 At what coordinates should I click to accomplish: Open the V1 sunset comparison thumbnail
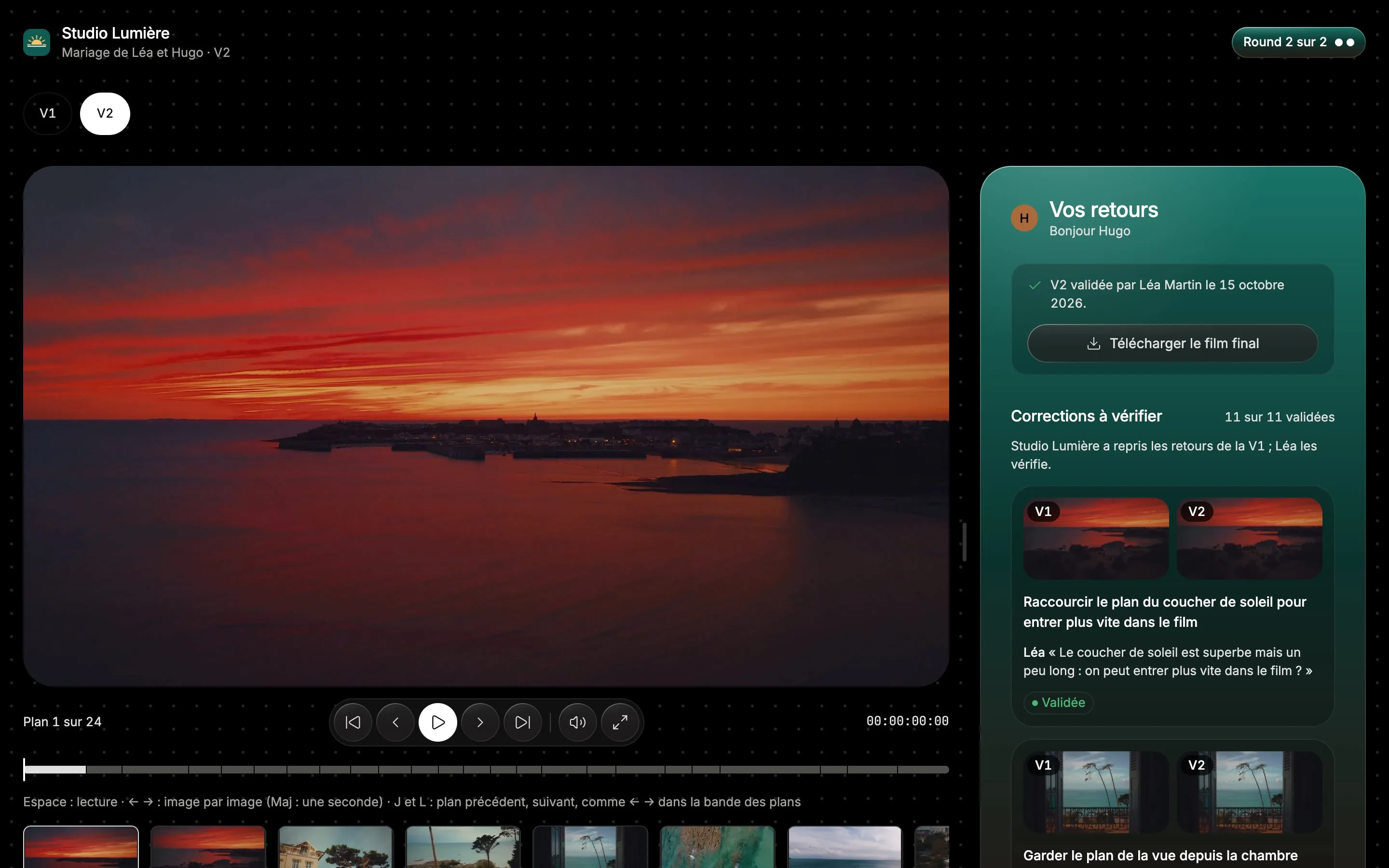pyautogui.click(x=1096, y=538)
